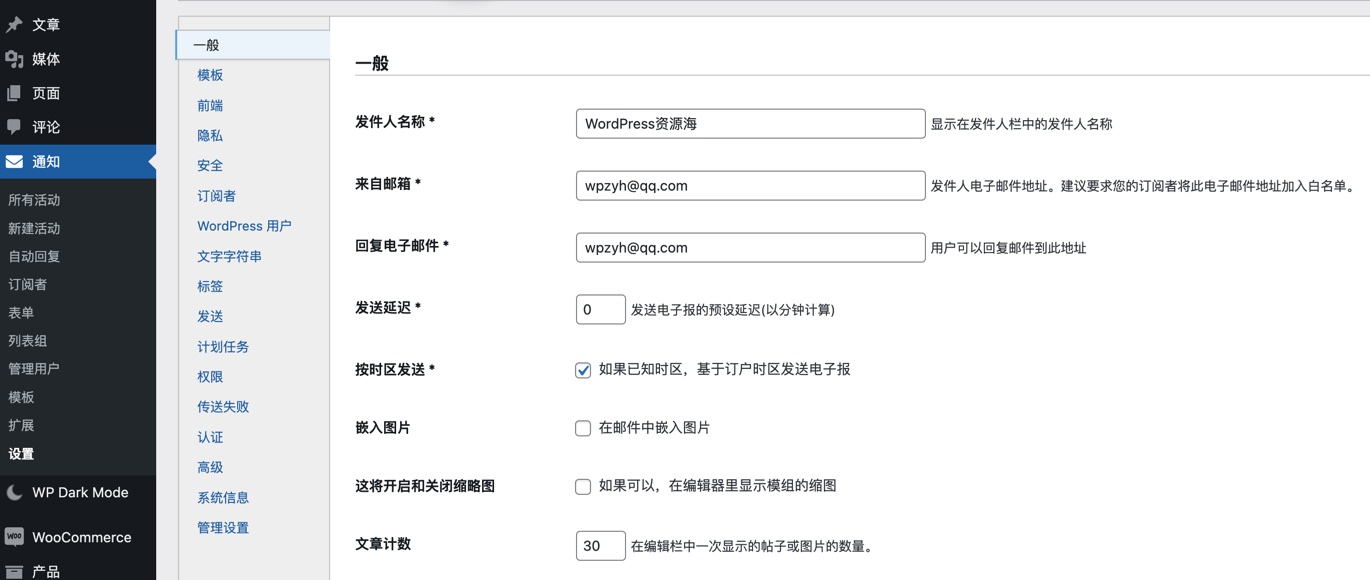Click the pages icon next to 页面
Viewport: 1370px width, 580px height.
coord(14,93)
